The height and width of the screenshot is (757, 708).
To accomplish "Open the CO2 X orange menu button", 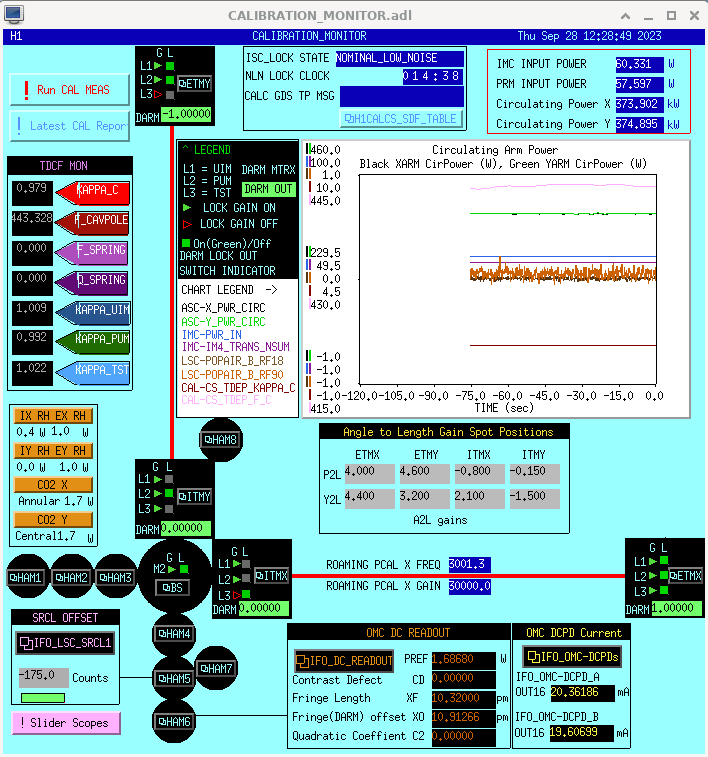I will click(53, 484).
